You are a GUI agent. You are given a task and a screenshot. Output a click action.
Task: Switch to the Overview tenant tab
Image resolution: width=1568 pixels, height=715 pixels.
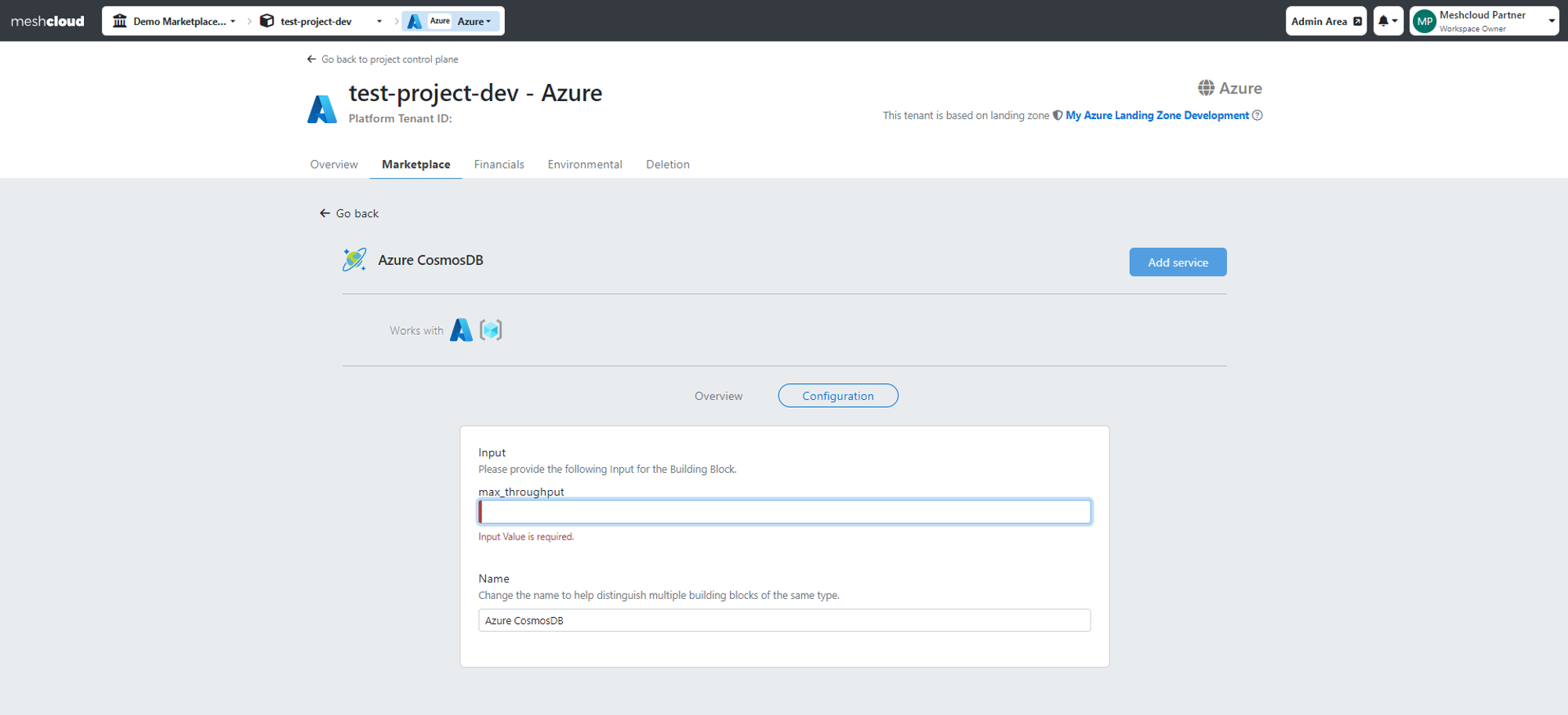click(x=334, y=165)
